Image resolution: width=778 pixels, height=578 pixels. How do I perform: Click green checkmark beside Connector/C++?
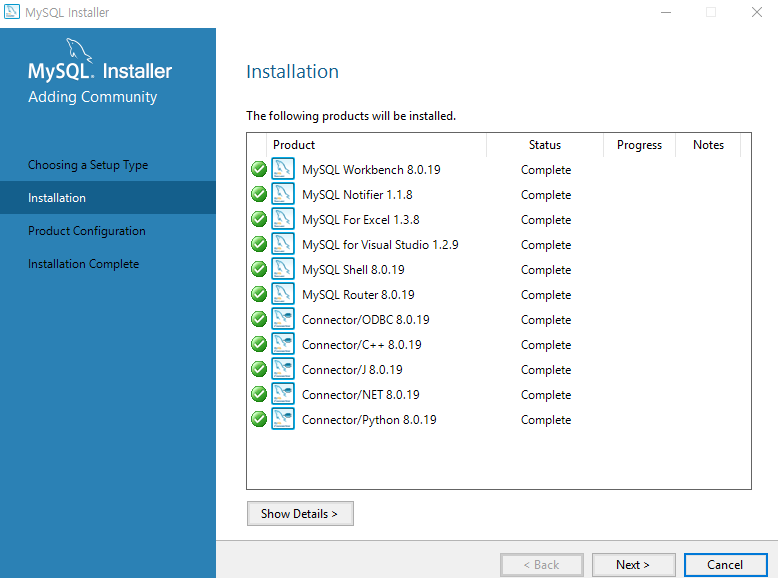click(259, 344)
